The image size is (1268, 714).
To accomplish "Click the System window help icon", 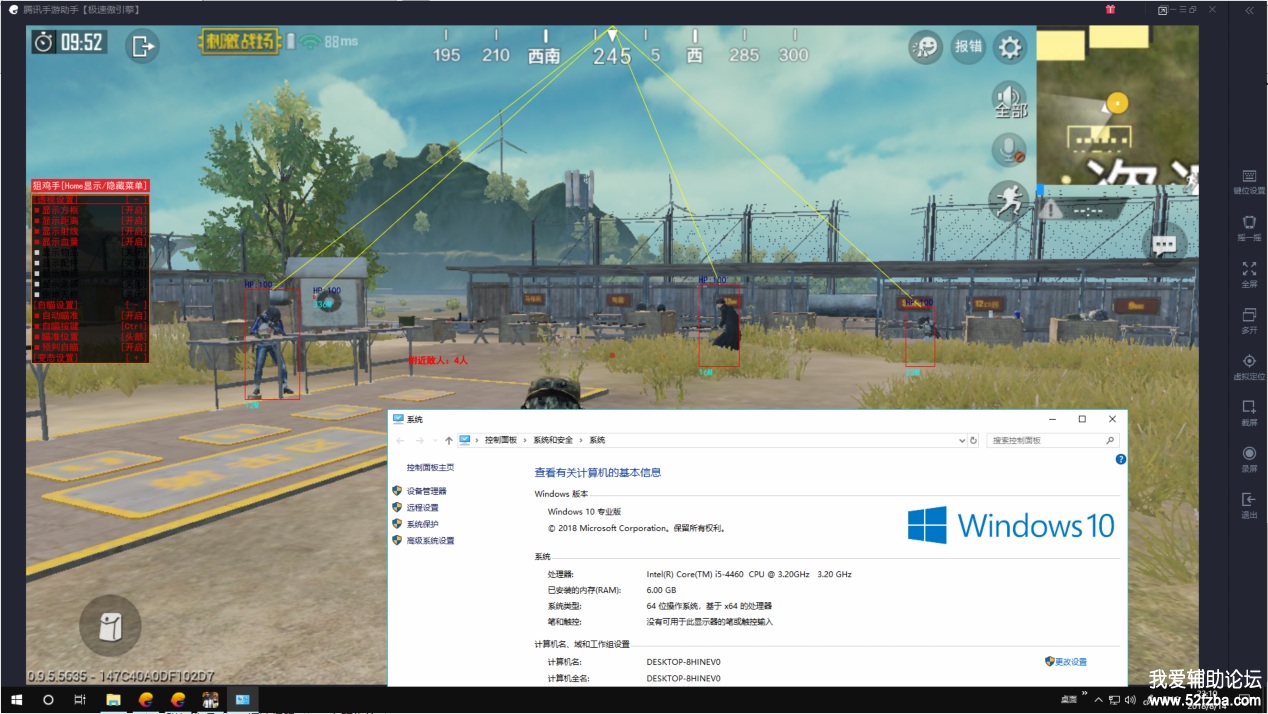I will [x=1121, y=459].
